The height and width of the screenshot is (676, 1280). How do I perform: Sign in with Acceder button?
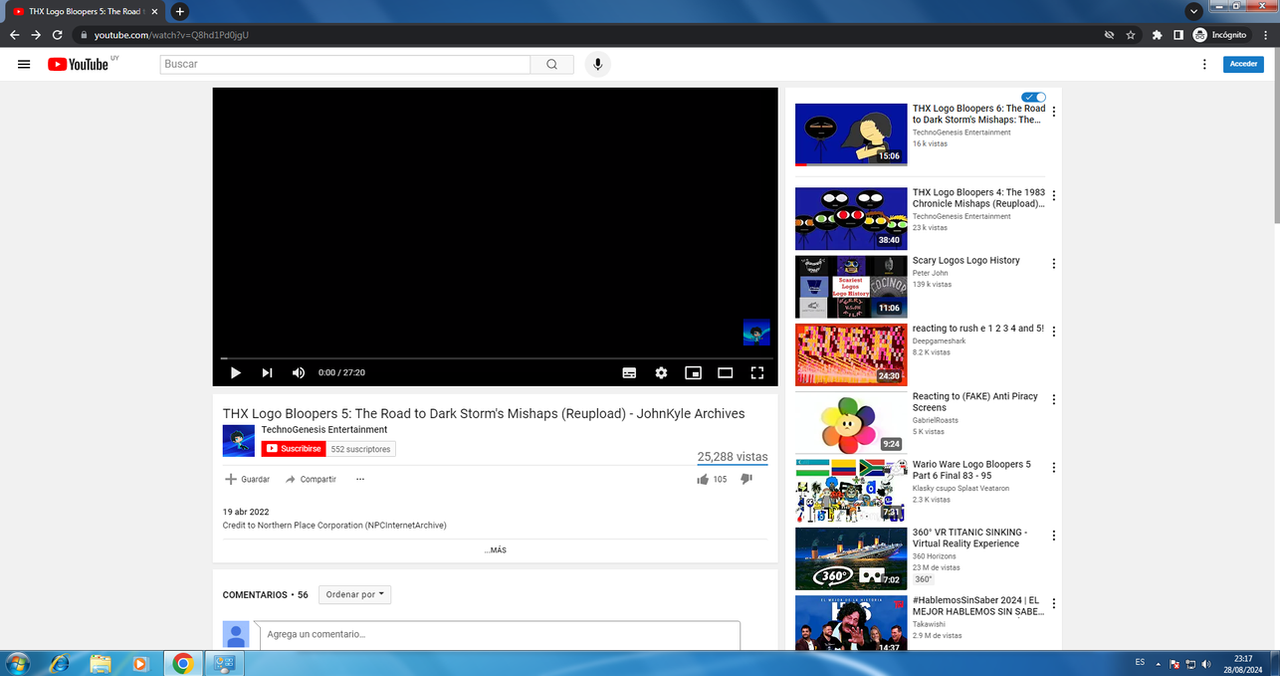click(1243, 64)
